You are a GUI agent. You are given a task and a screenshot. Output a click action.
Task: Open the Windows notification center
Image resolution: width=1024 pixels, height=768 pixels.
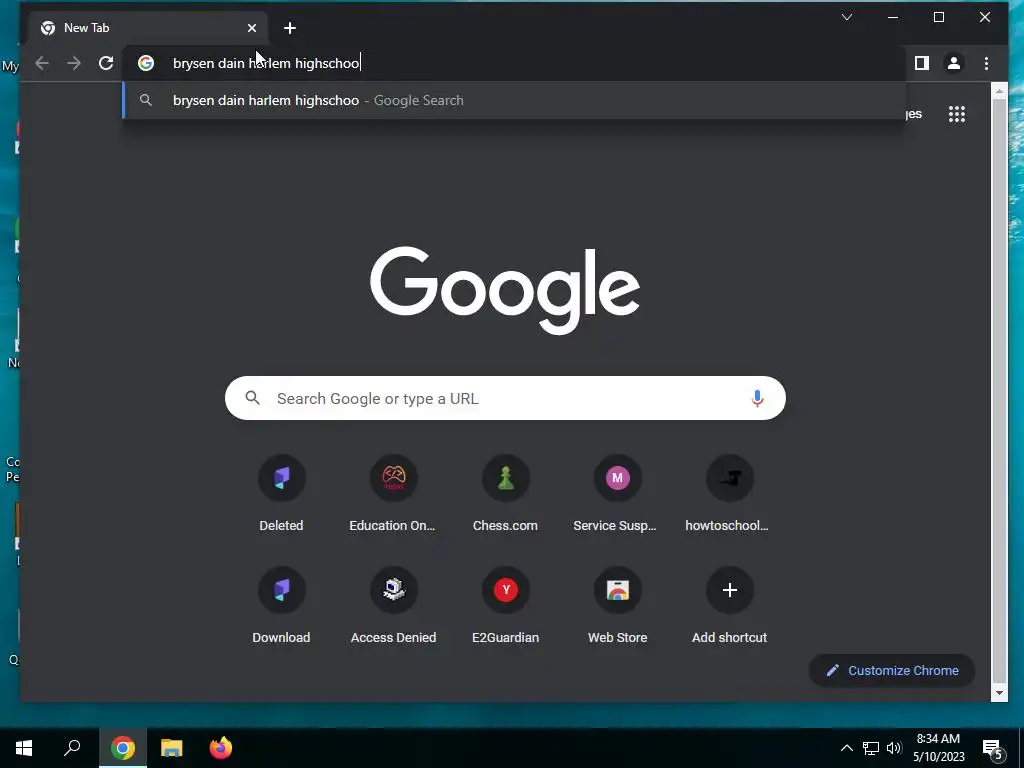coord(992,748)
